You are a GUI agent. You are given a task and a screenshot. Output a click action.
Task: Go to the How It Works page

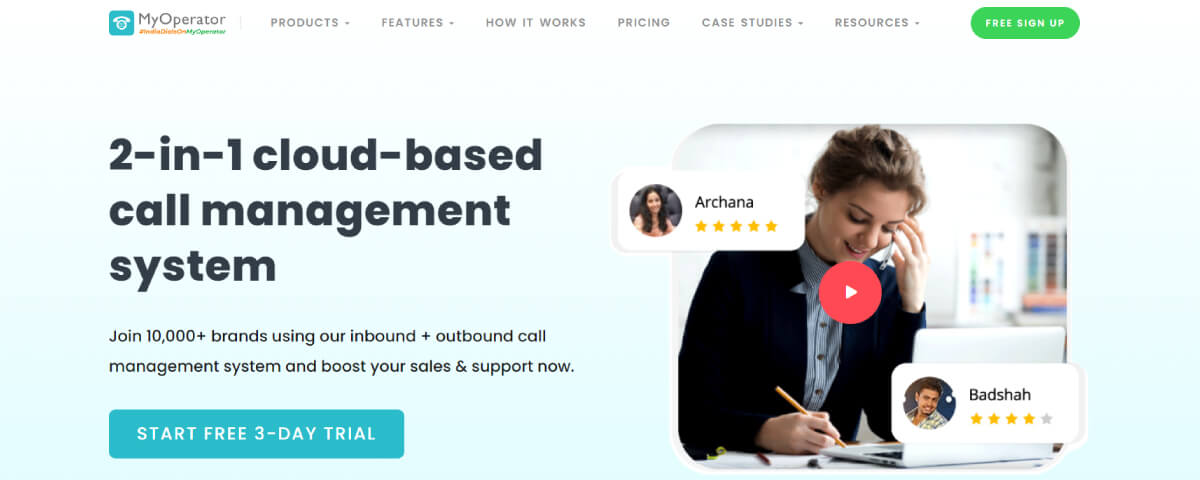[536, 22]
